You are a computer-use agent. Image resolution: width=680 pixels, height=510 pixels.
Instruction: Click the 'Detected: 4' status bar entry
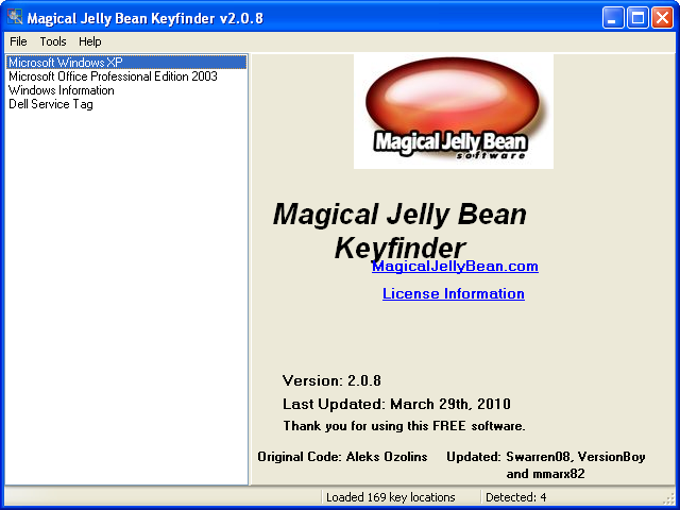tap(516, 497)
